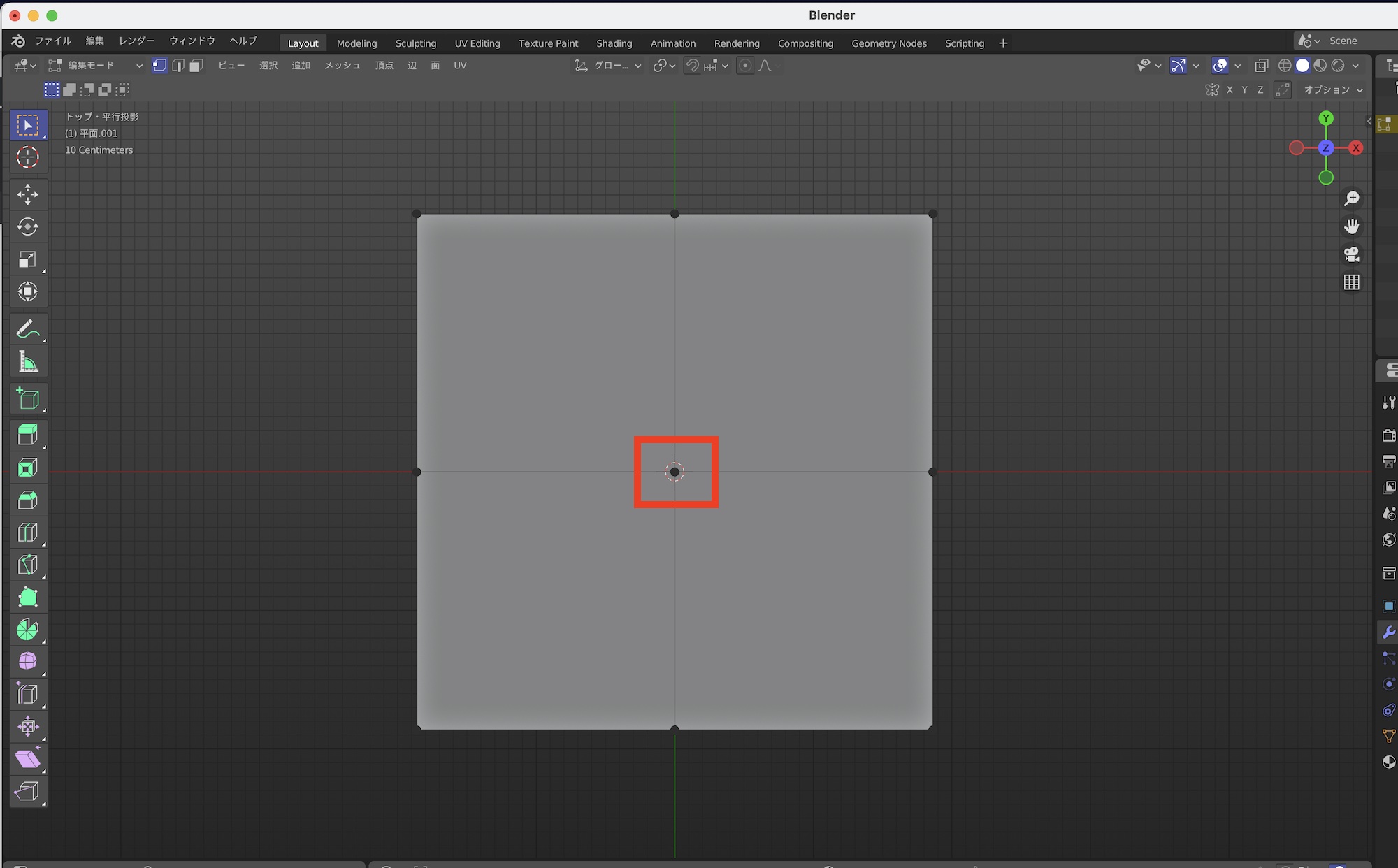Open the メッシュ menu
This screenshot has height=868, width=1398.
pos(342,66)
